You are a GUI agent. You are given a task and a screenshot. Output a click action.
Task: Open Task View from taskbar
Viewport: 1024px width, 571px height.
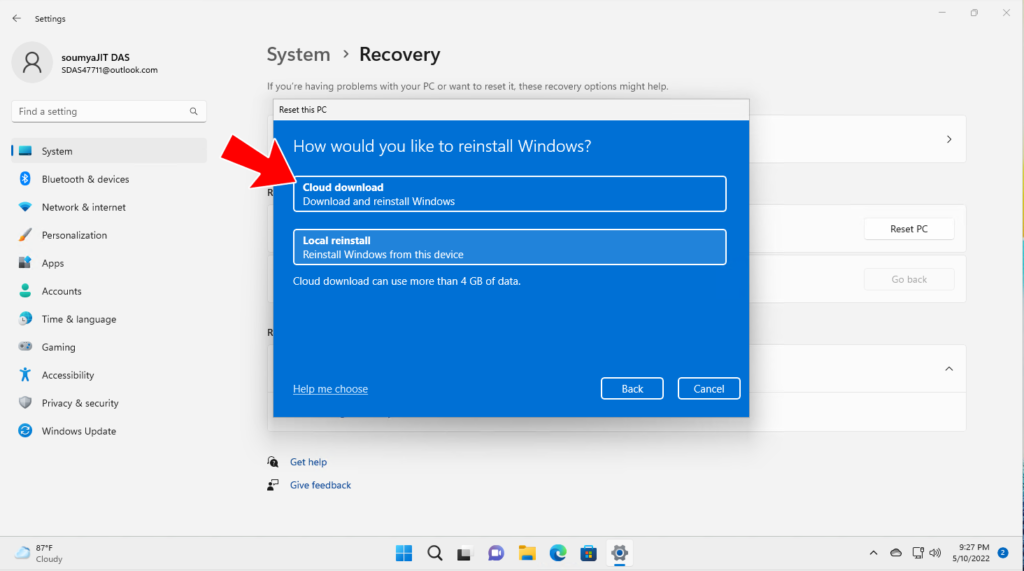(464, 553)
